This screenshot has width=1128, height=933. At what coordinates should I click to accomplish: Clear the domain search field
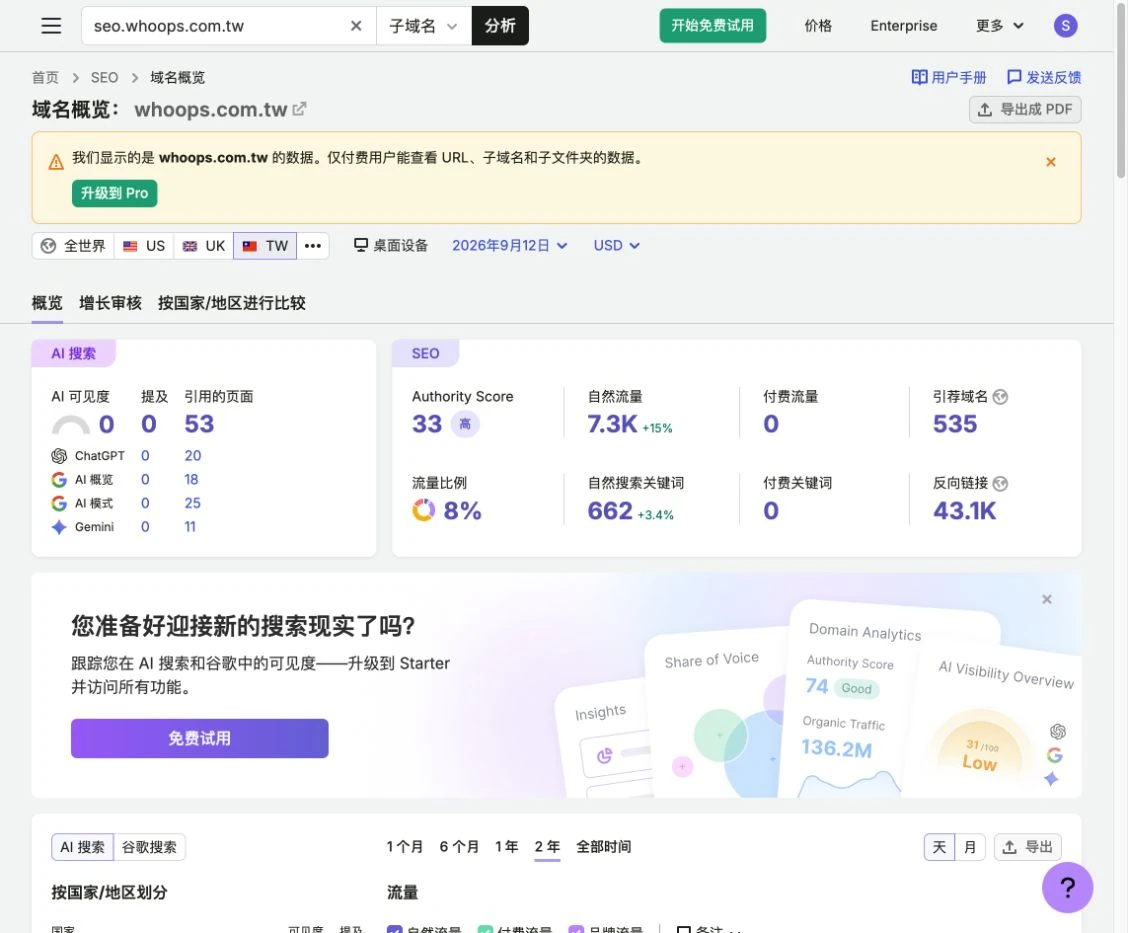[356, 26]
